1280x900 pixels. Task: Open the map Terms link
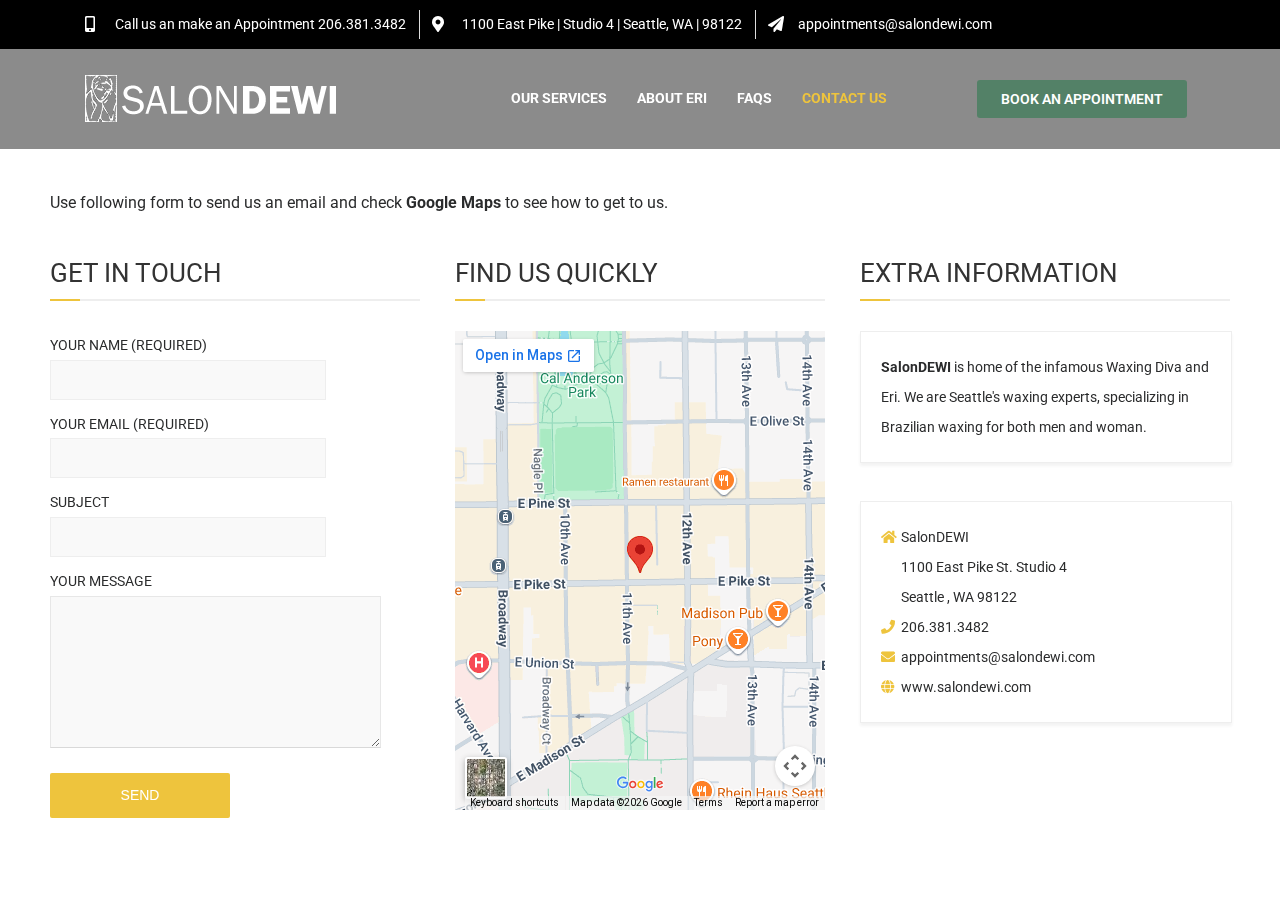tap(708, 802)
